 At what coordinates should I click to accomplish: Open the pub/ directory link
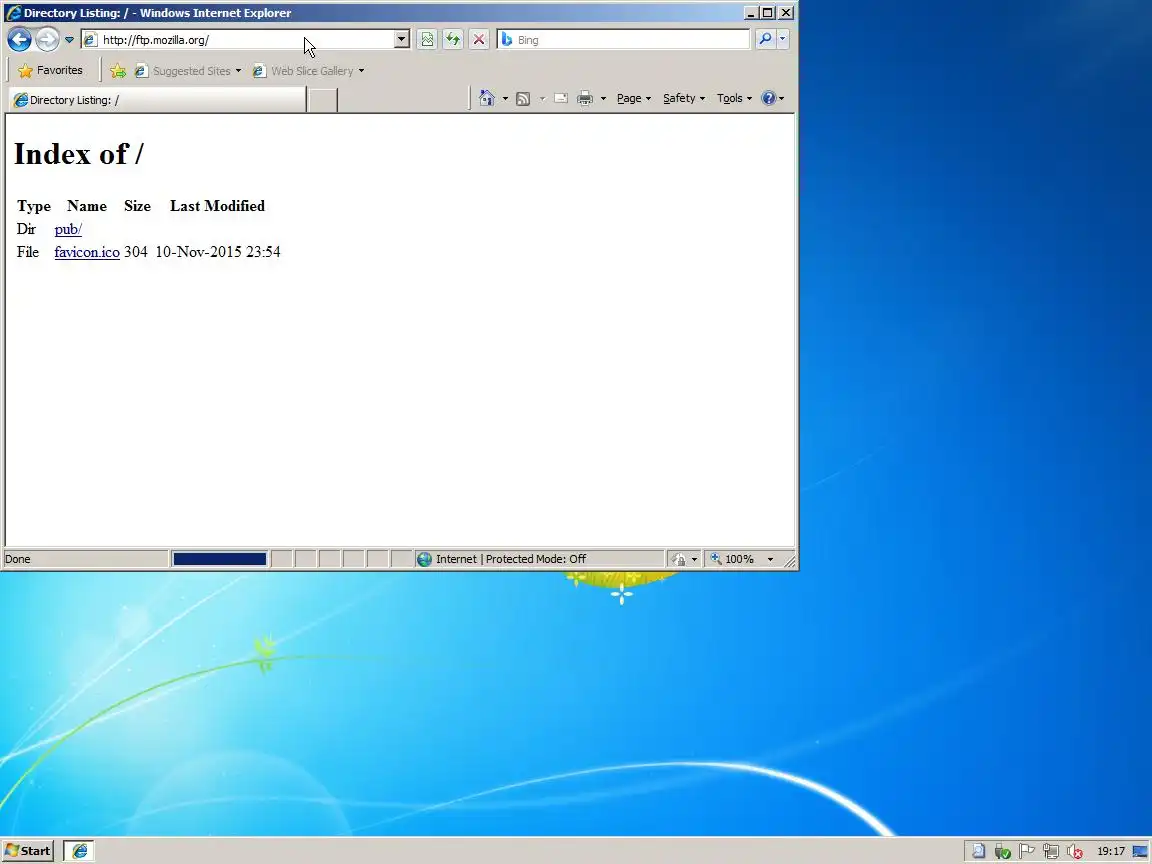pos(68,229)
